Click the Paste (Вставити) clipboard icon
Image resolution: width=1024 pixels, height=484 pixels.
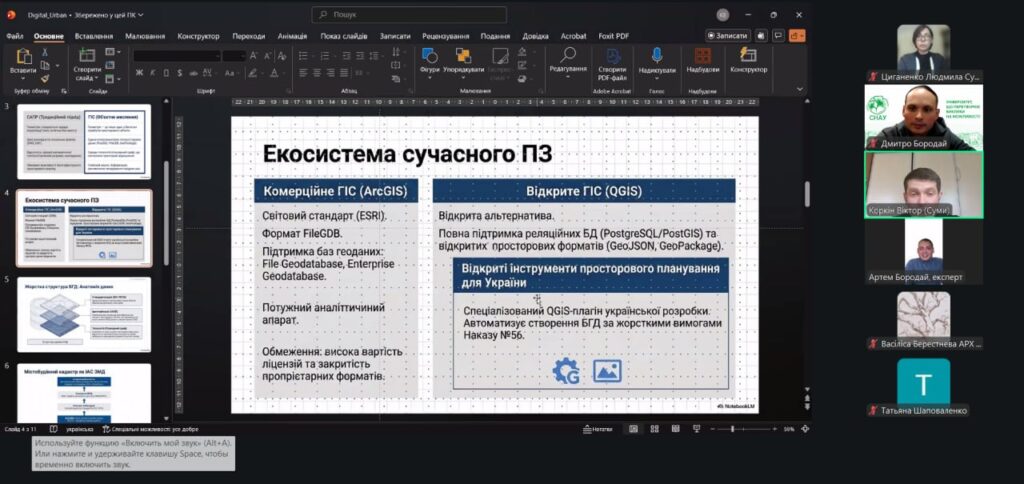click(22, 56)
